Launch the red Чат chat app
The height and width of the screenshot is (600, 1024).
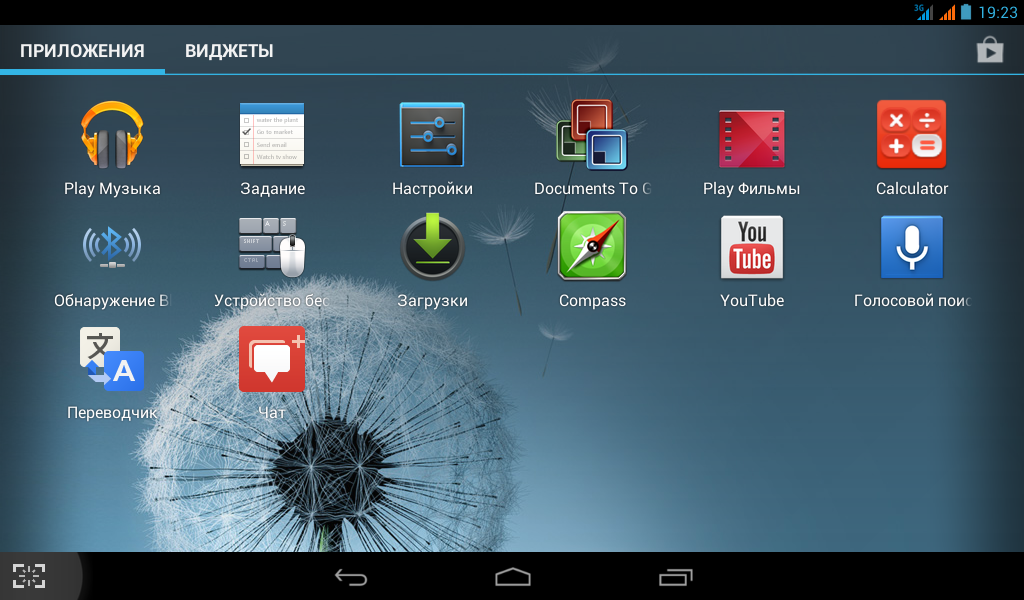pyautogui.click(x=272, y=359)
